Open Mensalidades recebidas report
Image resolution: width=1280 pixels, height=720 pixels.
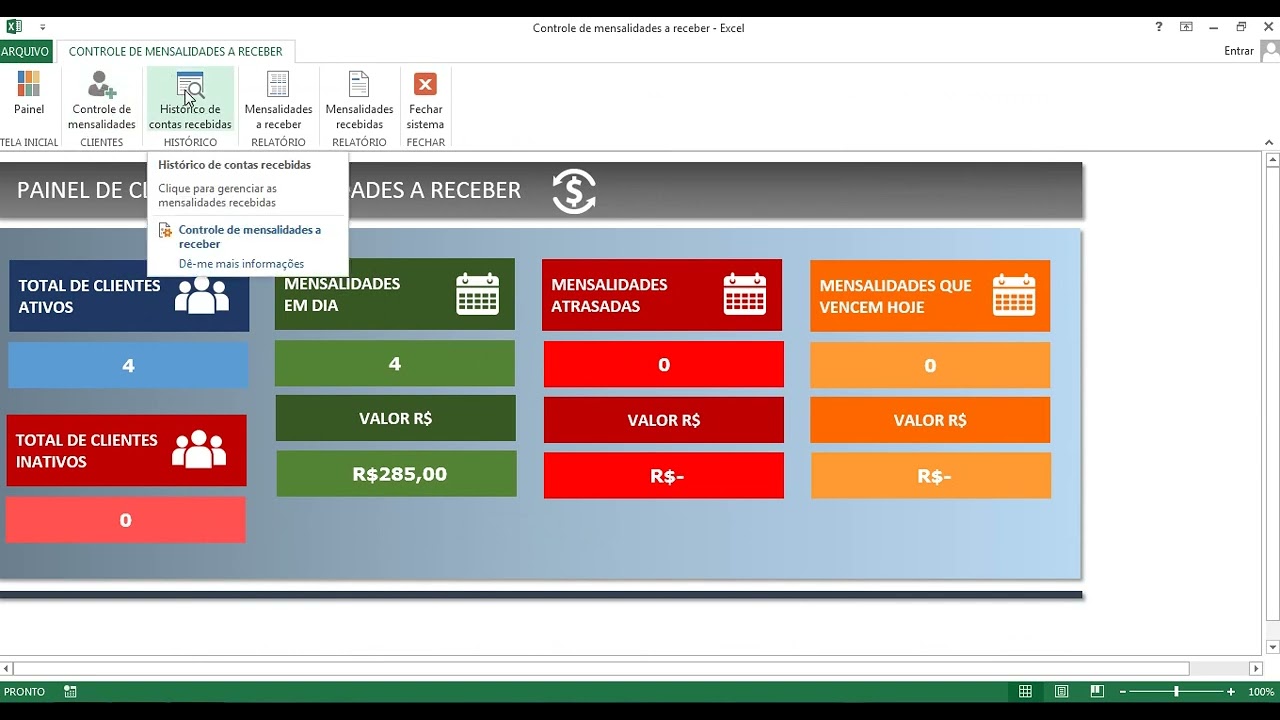point(359,100)
